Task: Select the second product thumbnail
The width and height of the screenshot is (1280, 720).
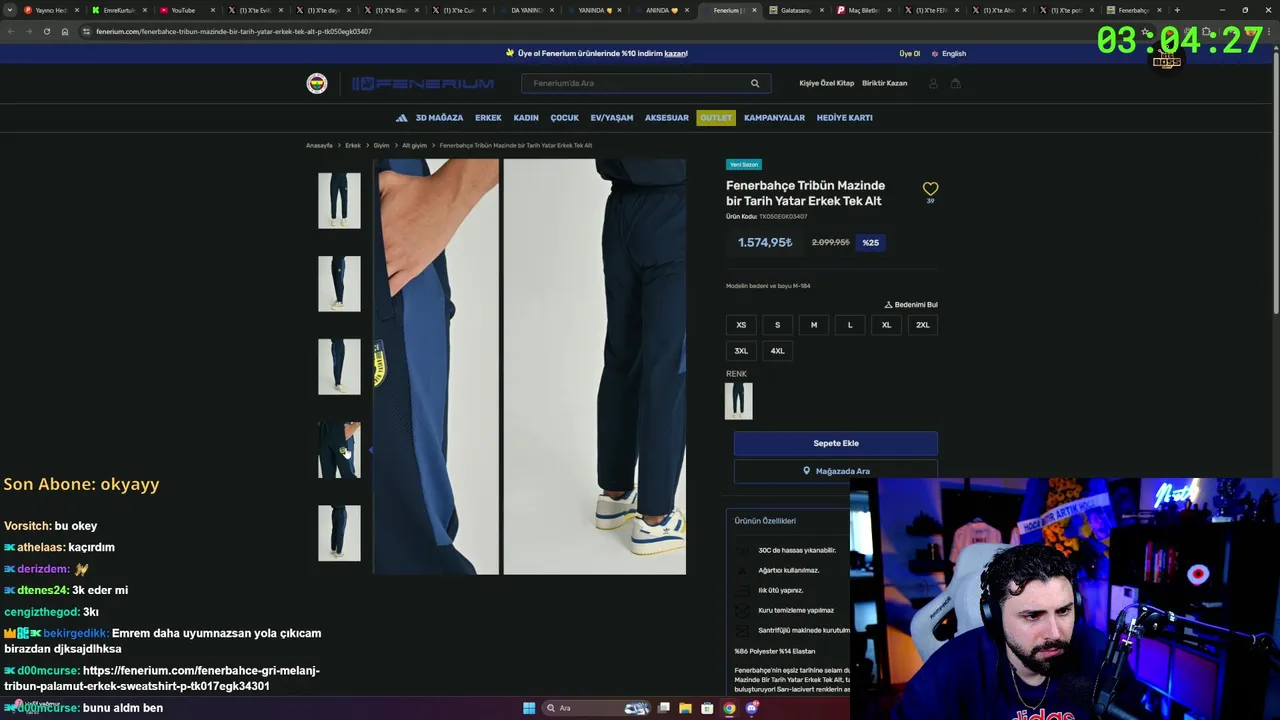Action: [339, 283]
